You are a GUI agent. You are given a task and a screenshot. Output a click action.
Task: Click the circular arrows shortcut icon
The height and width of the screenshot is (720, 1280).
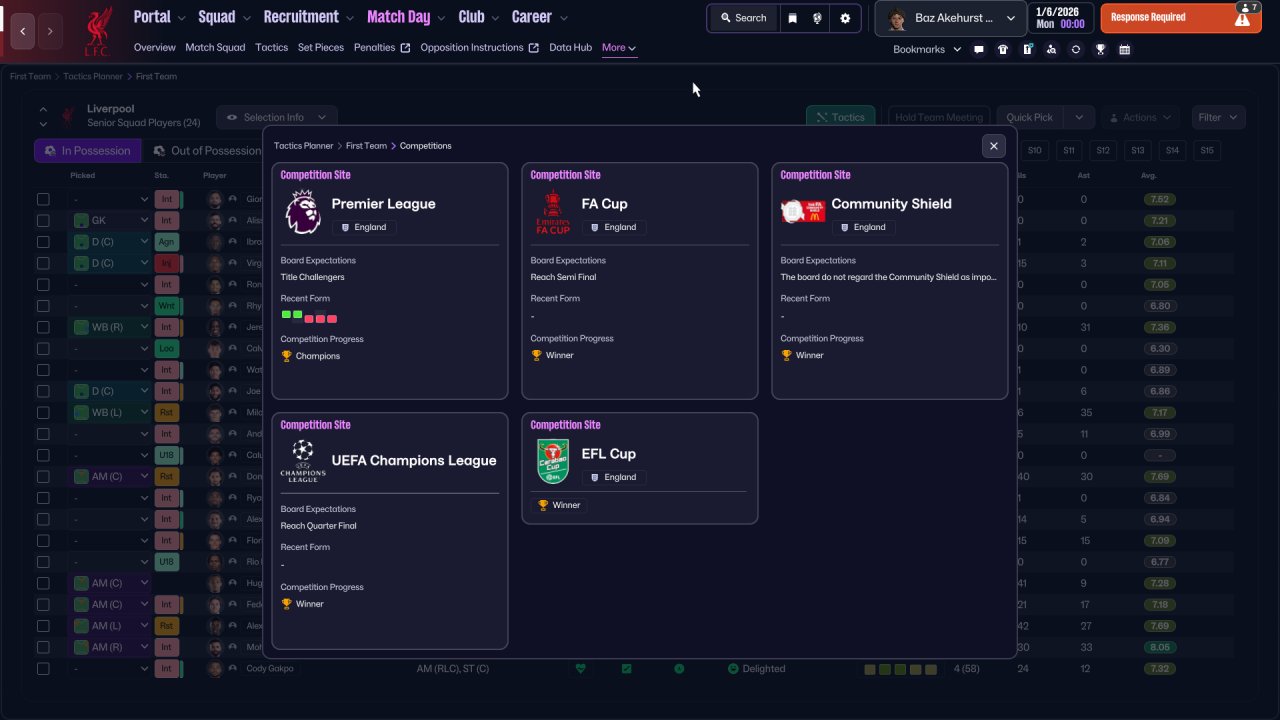pyautogui.click(x=1076, y=49)
